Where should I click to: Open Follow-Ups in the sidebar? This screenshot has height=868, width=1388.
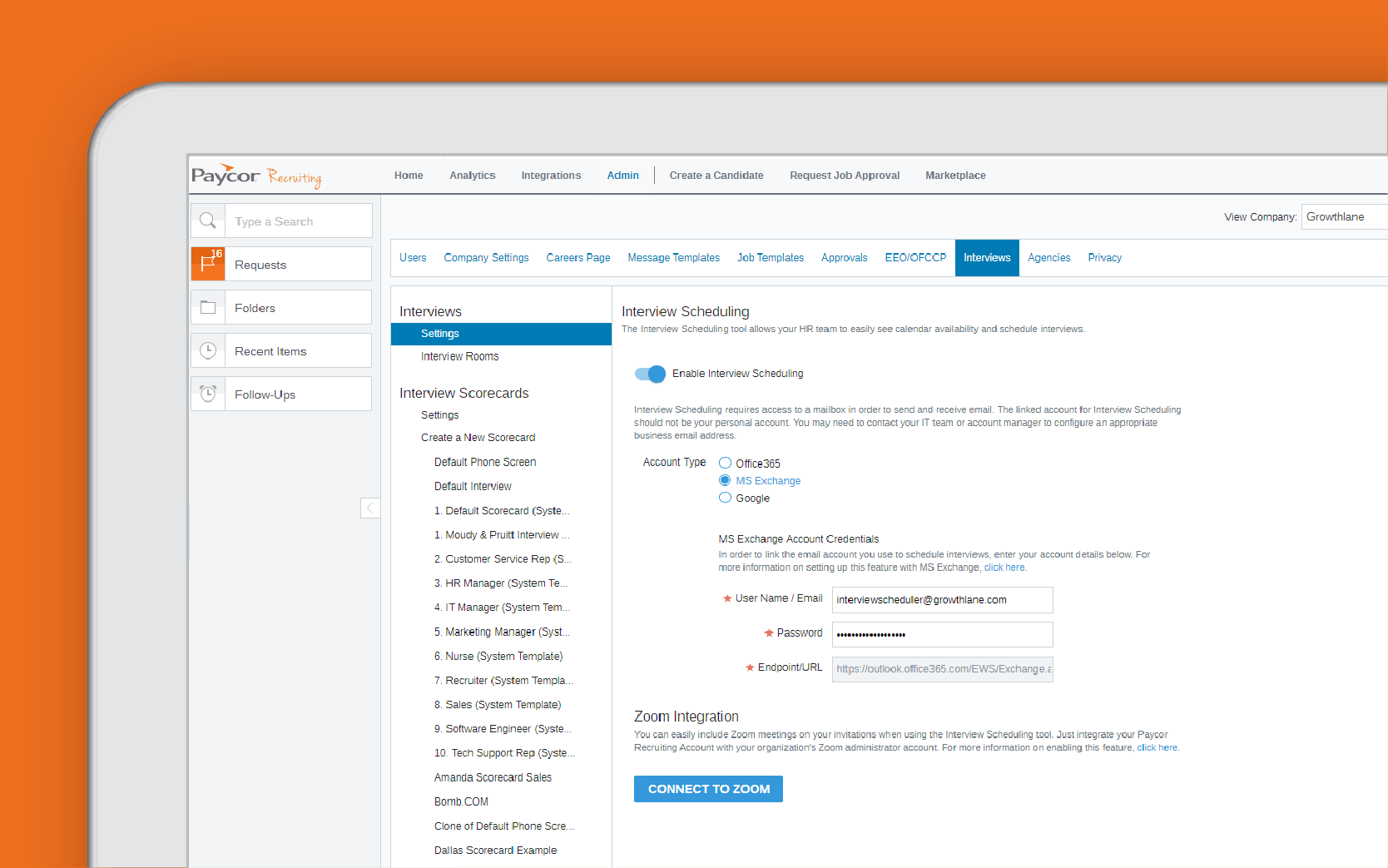(281, 394)
